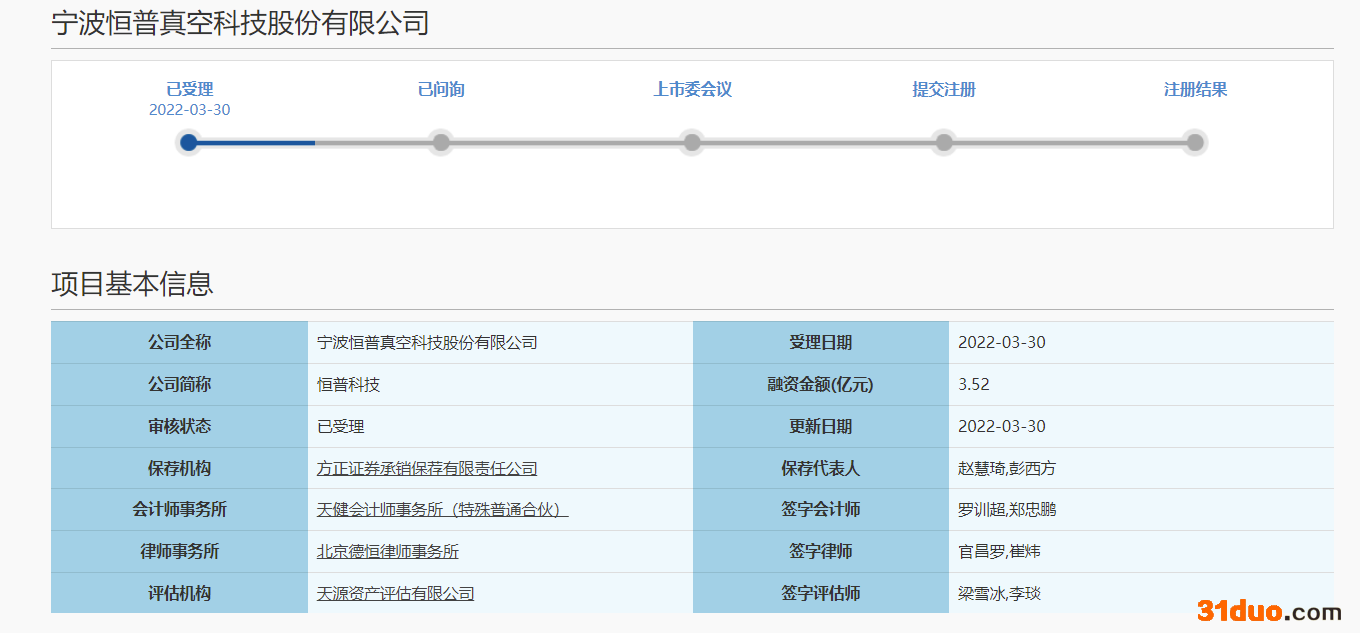
Task: Click the 签字律师 label cell
Action: coord(821,552)
